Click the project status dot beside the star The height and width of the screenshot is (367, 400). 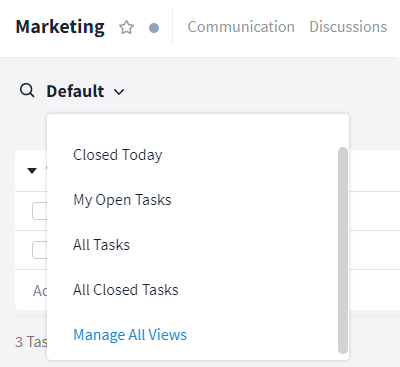[x=154, y=28]
